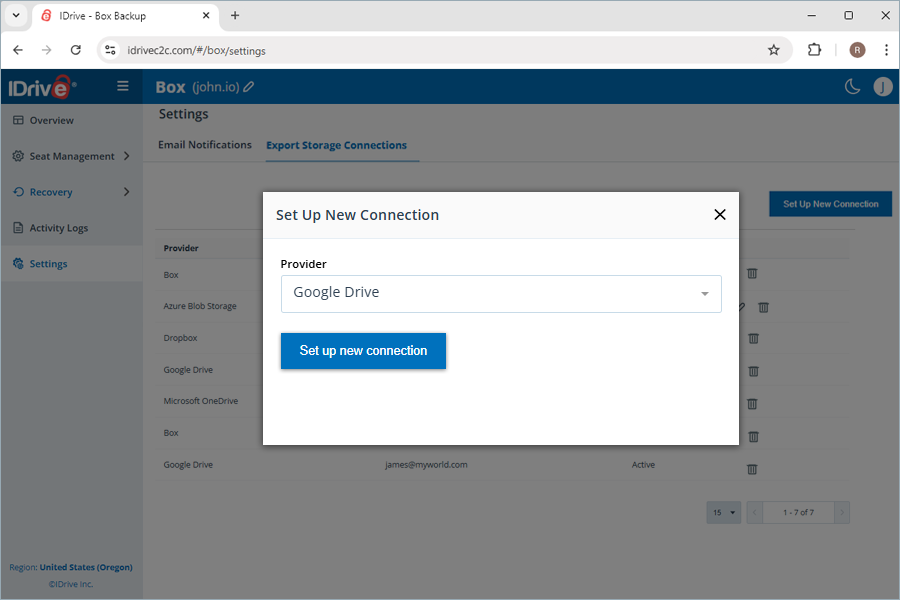
Task: Delete the Azure Blob Storage connection
Action: 763,307
